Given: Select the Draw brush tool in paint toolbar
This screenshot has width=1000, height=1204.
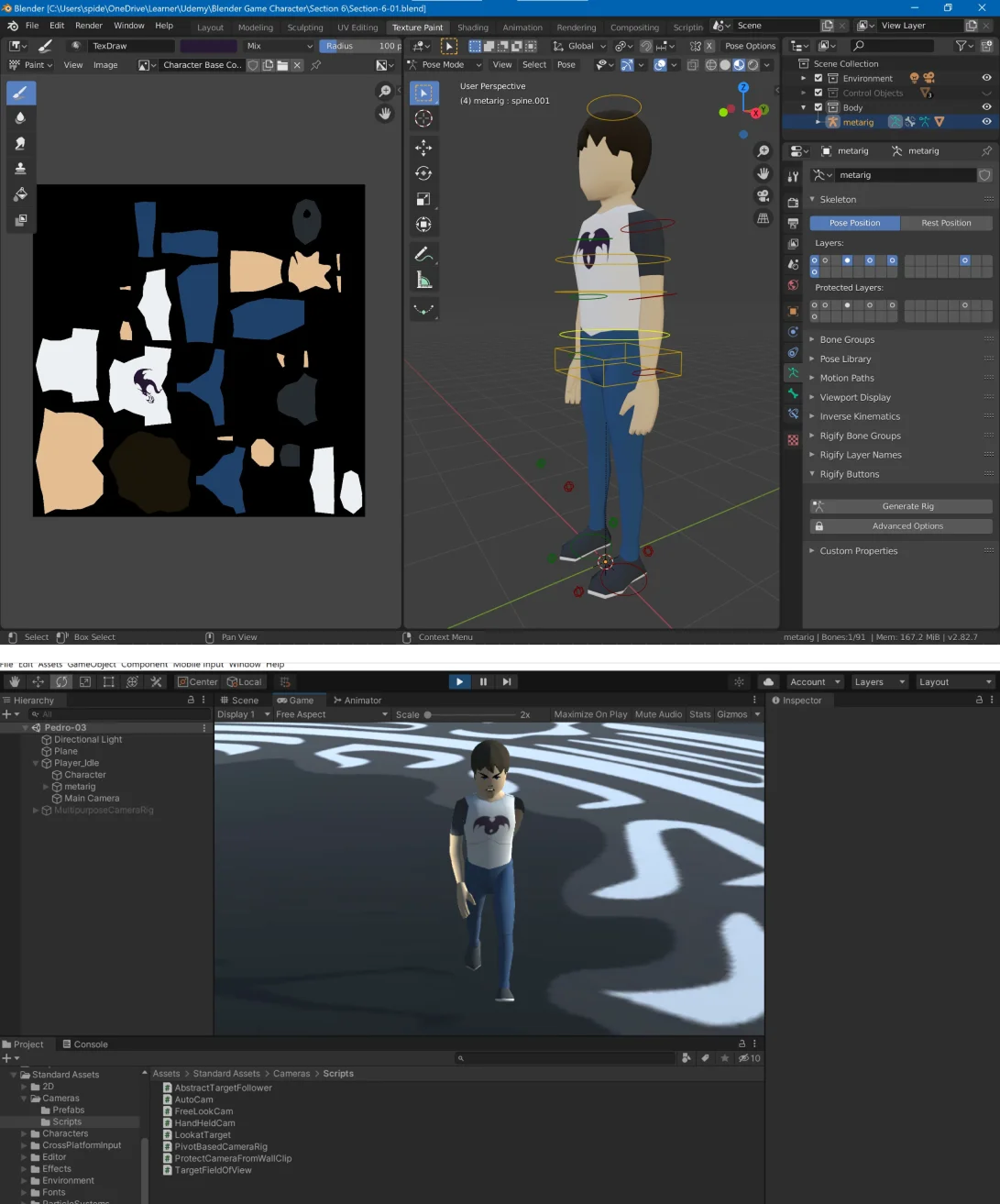Looking at the screenshot, I should click(21, 93).
